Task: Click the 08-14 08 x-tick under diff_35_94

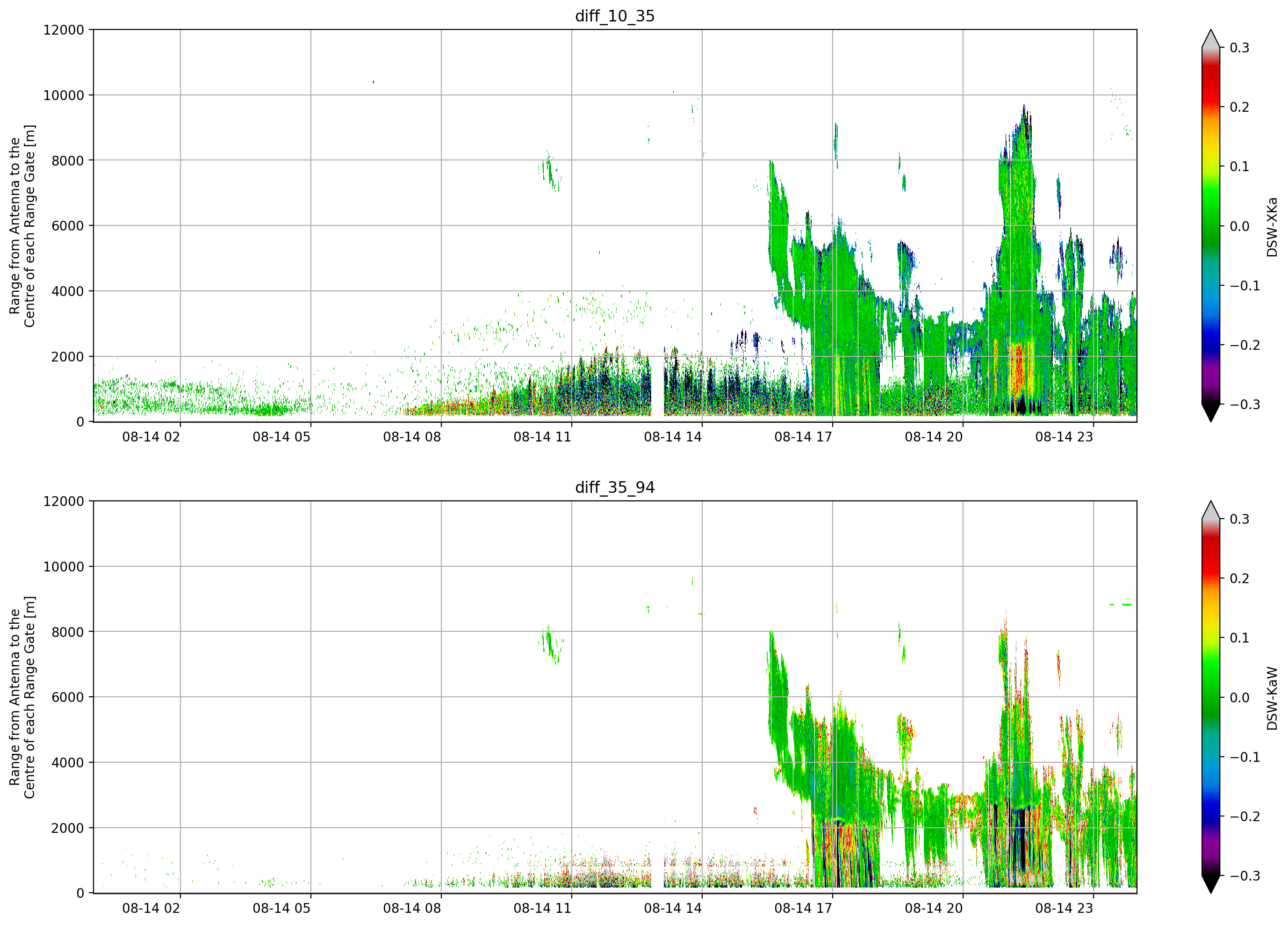Action: pos(412,909)
